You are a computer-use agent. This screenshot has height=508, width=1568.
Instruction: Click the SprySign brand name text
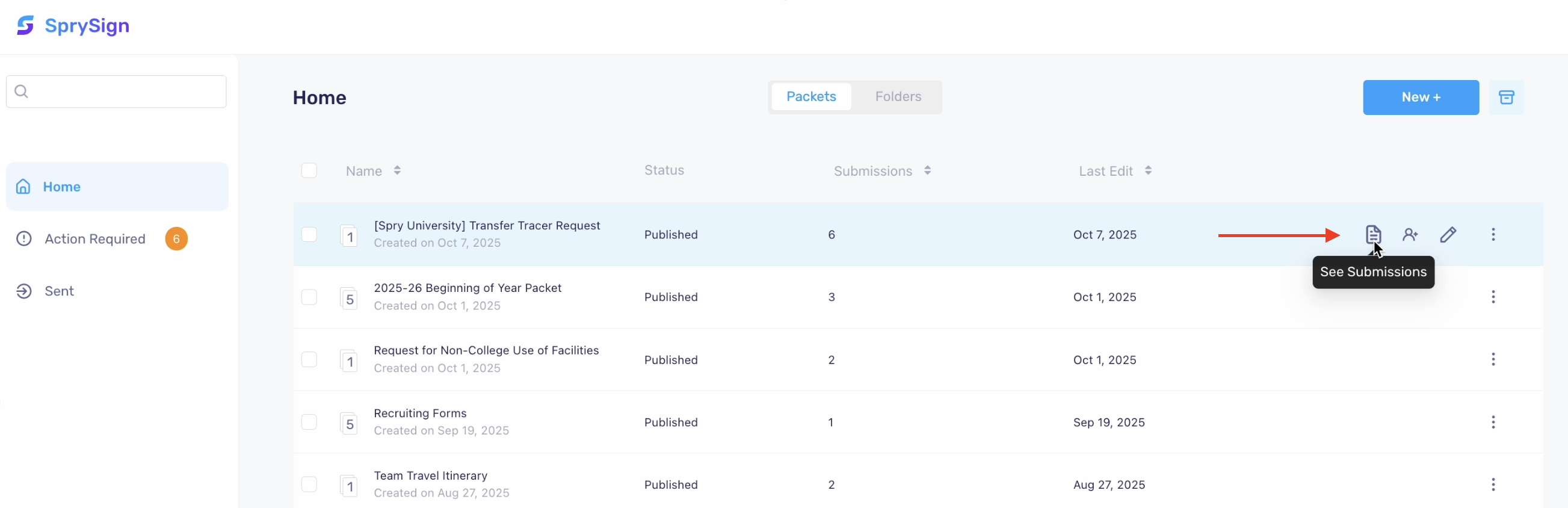87,26
